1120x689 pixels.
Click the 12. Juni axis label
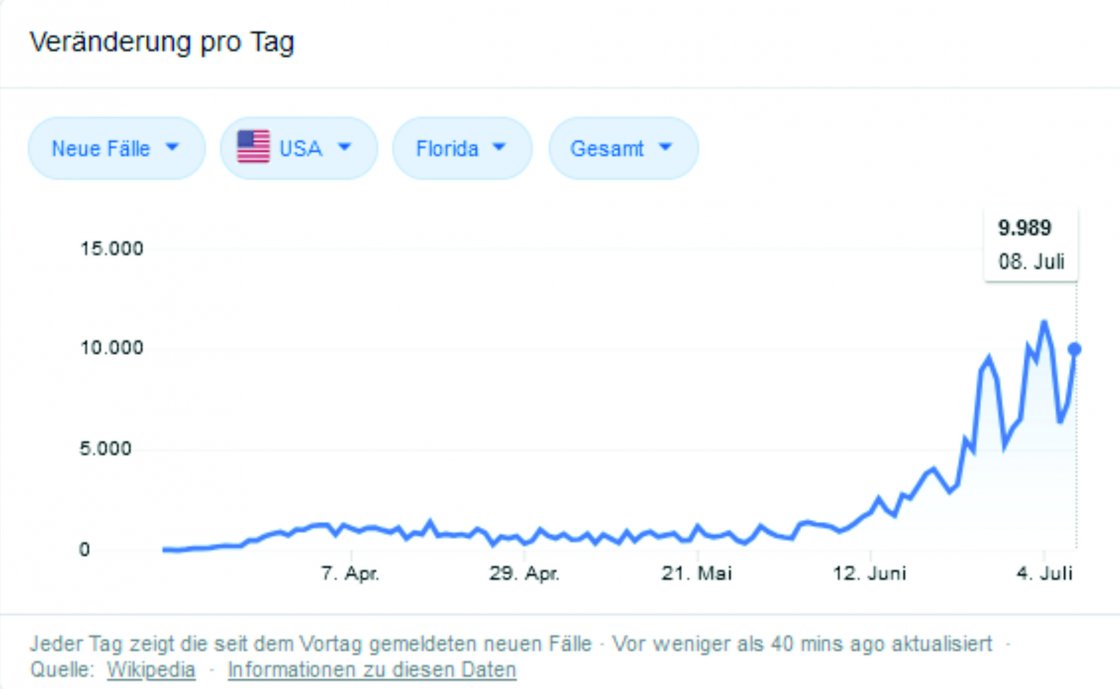point(870,574)
